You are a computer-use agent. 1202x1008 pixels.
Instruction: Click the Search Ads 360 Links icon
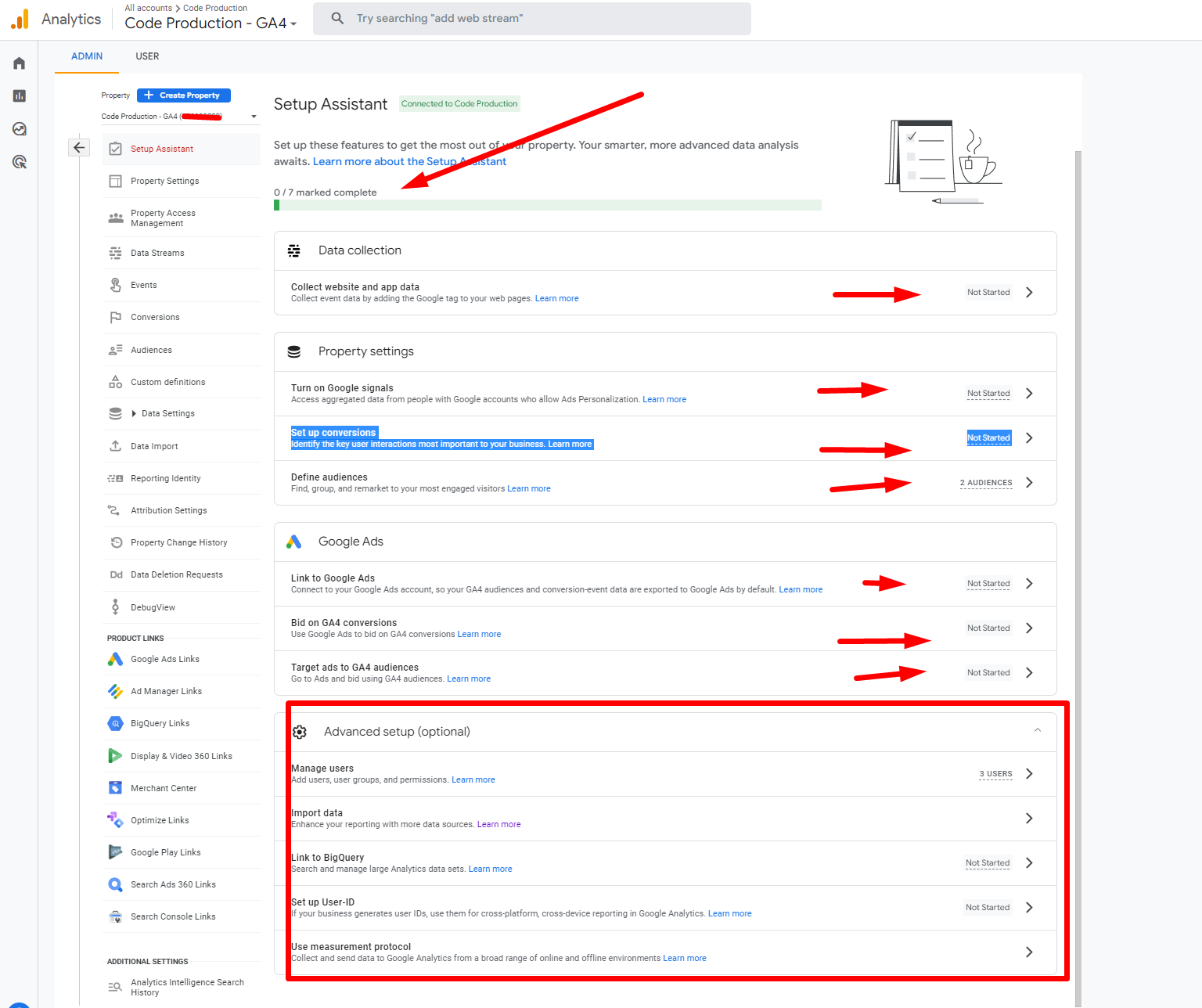pyautogui.click(x=115, y=884)
